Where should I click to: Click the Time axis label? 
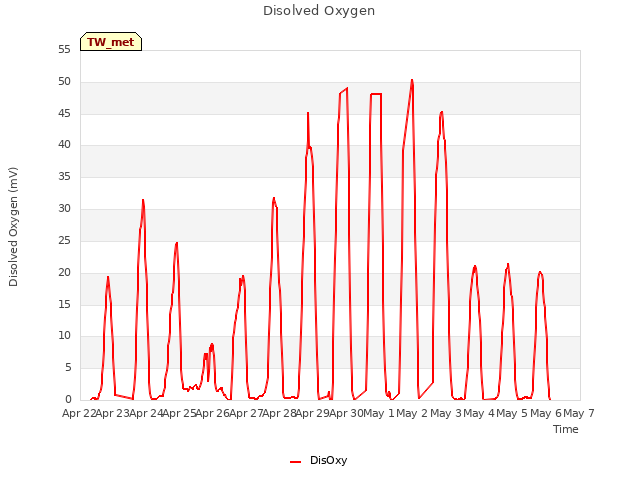566,429
